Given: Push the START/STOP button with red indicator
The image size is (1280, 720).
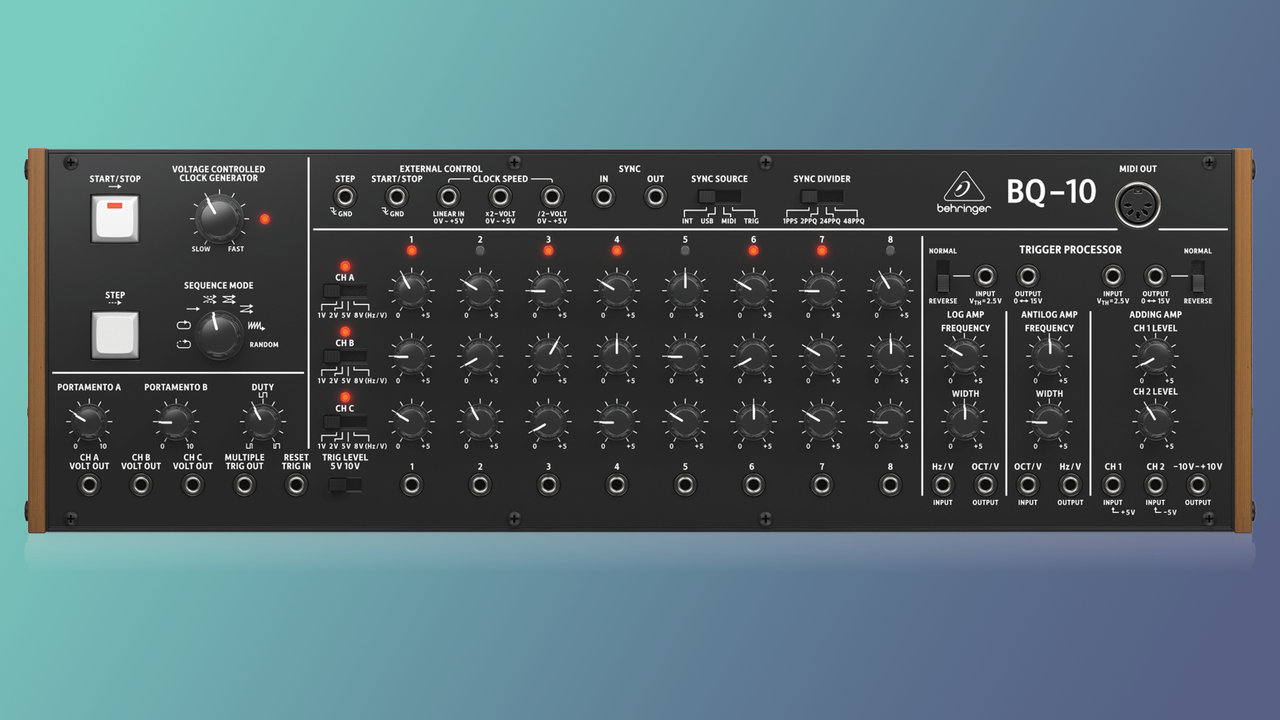Looking at the screenshot, I should (115, 217).
